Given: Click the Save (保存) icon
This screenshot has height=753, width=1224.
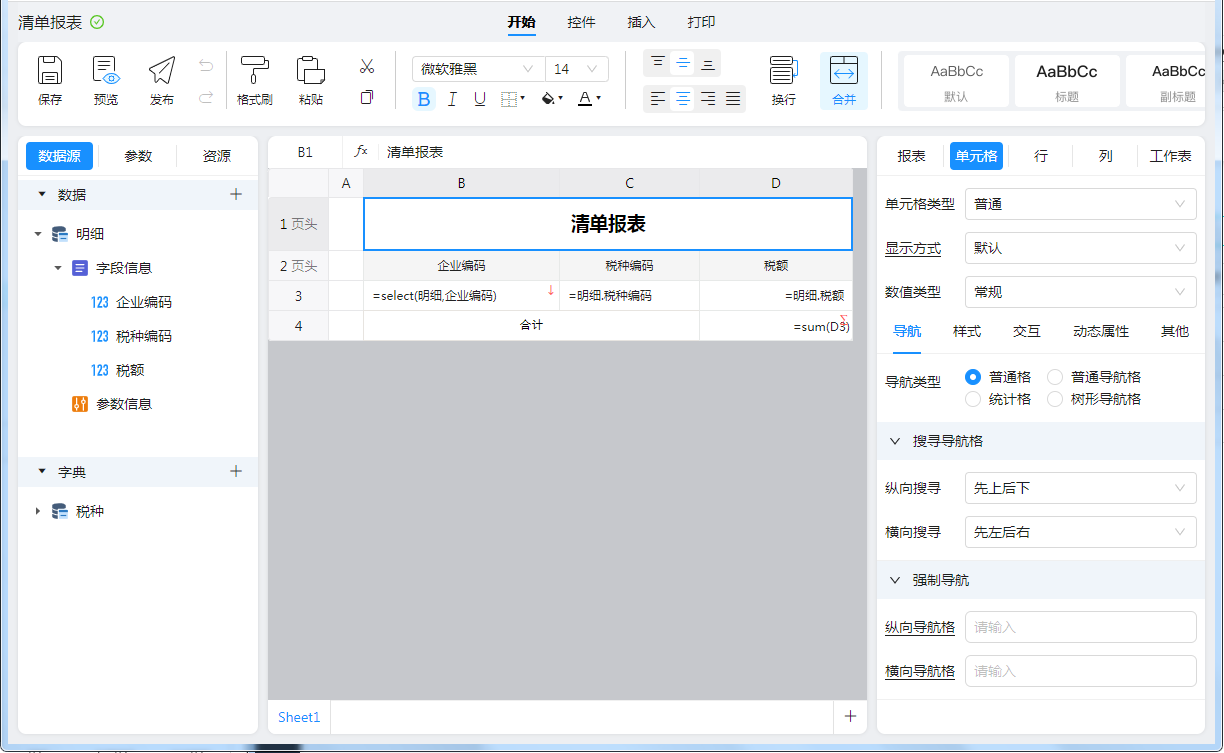Looking at the screenshot, I should point(50,71).
